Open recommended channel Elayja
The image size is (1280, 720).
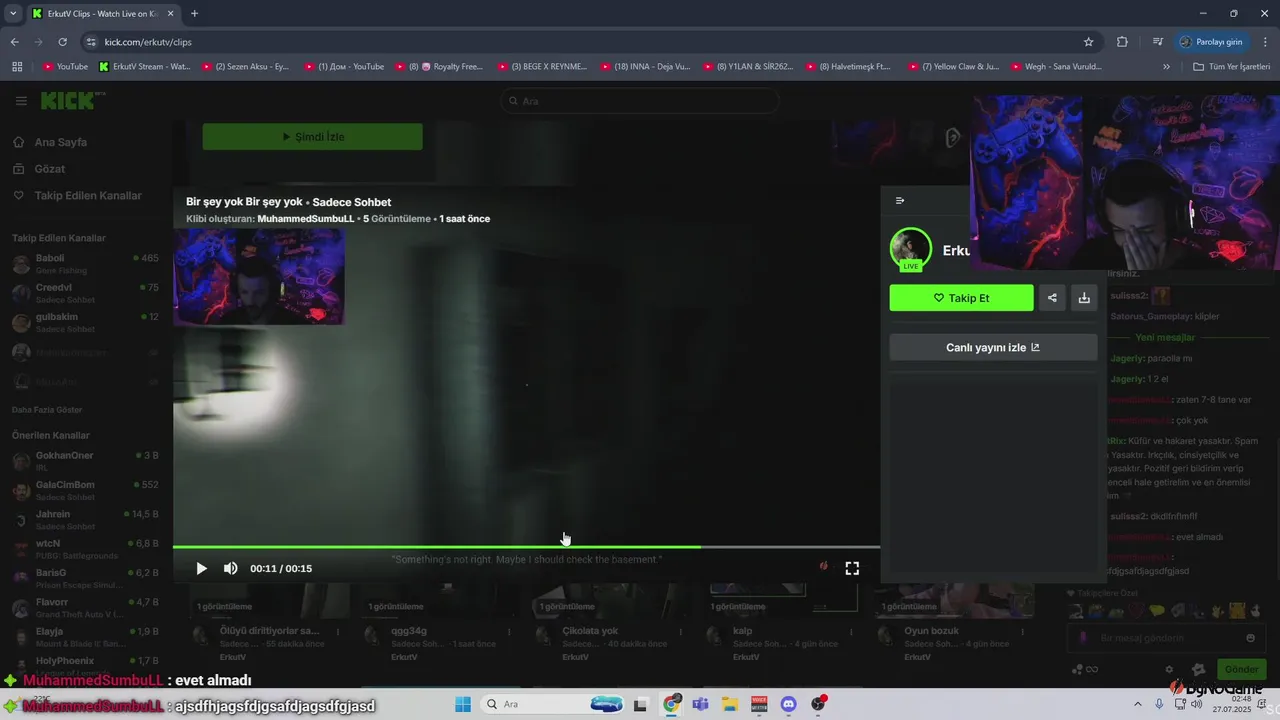coord(85,637)
